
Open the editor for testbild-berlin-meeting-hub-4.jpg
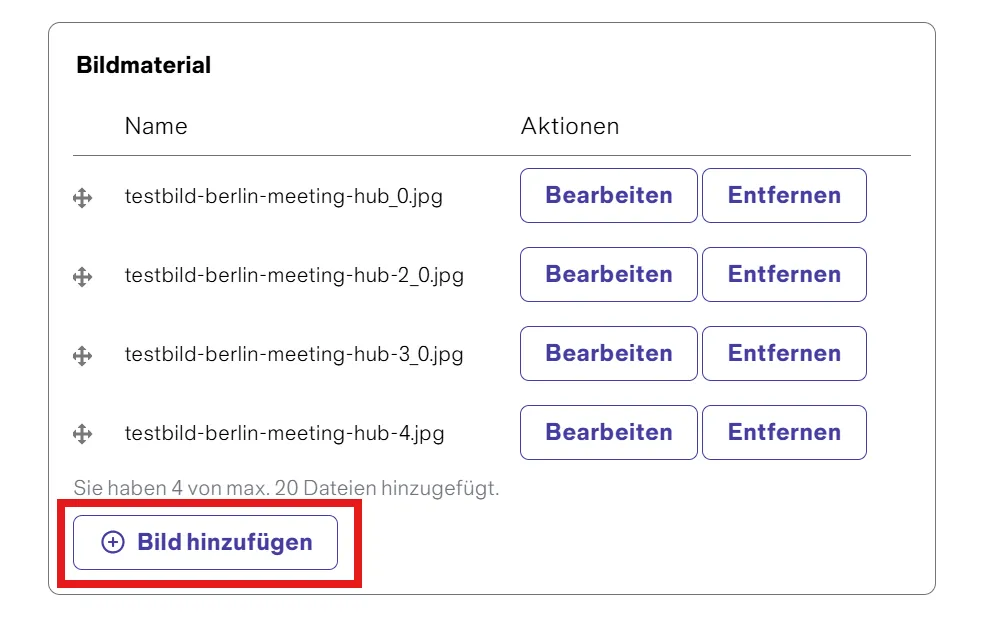pos(608,432)
